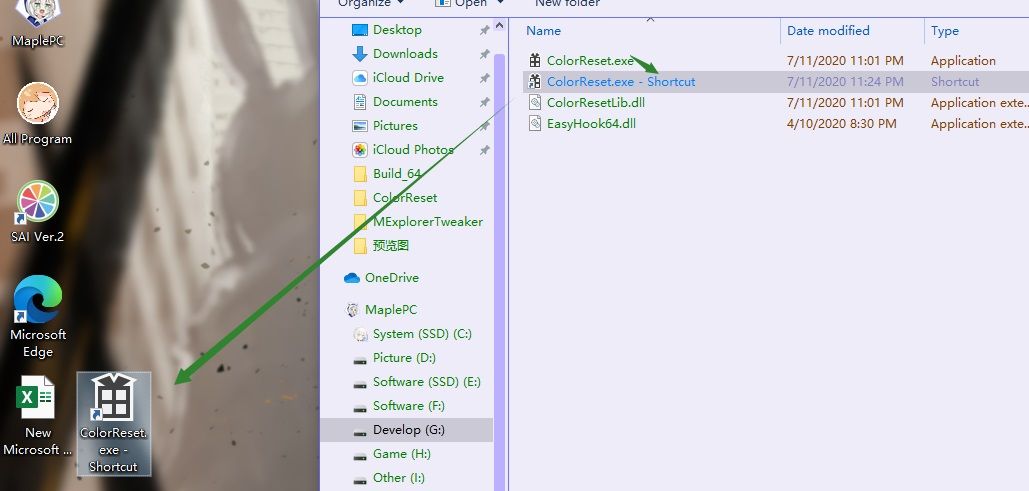Click the iCloud Photos icon

[x=360, y=150]
